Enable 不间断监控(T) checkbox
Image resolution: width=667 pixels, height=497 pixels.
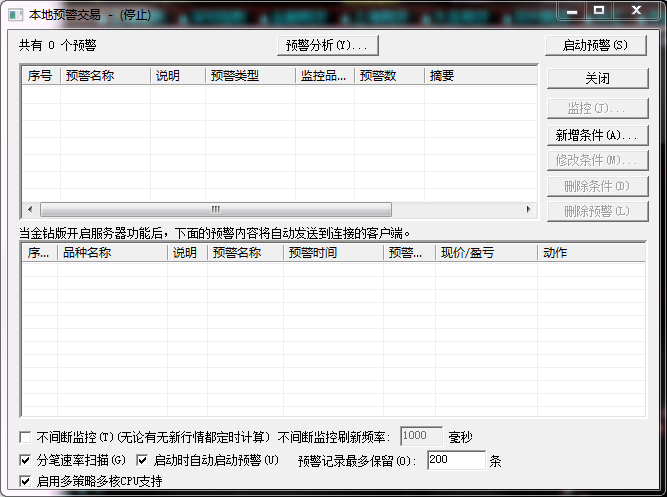pos(25,437)
